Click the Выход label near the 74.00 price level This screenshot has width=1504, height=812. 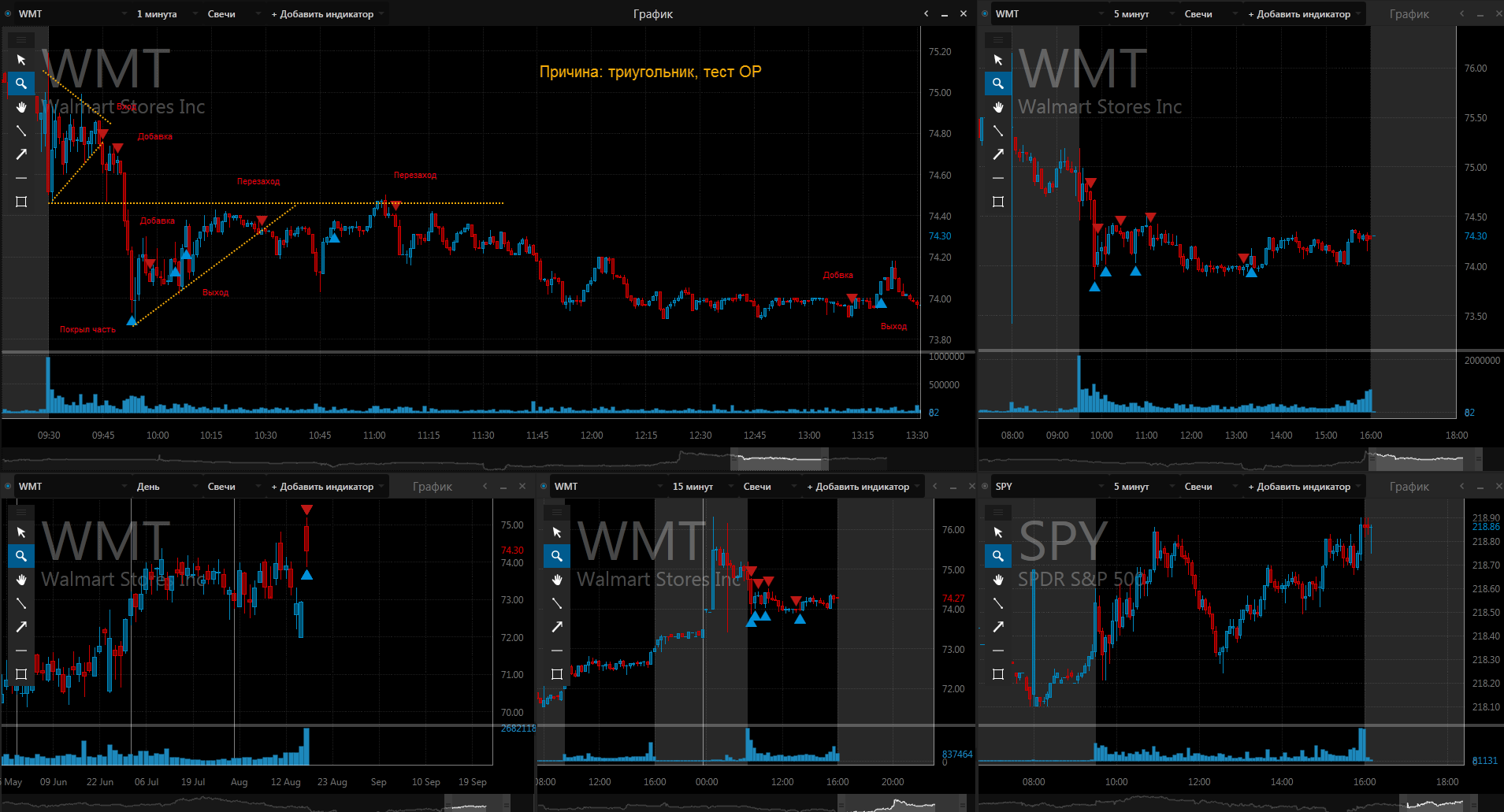[893, 326]
